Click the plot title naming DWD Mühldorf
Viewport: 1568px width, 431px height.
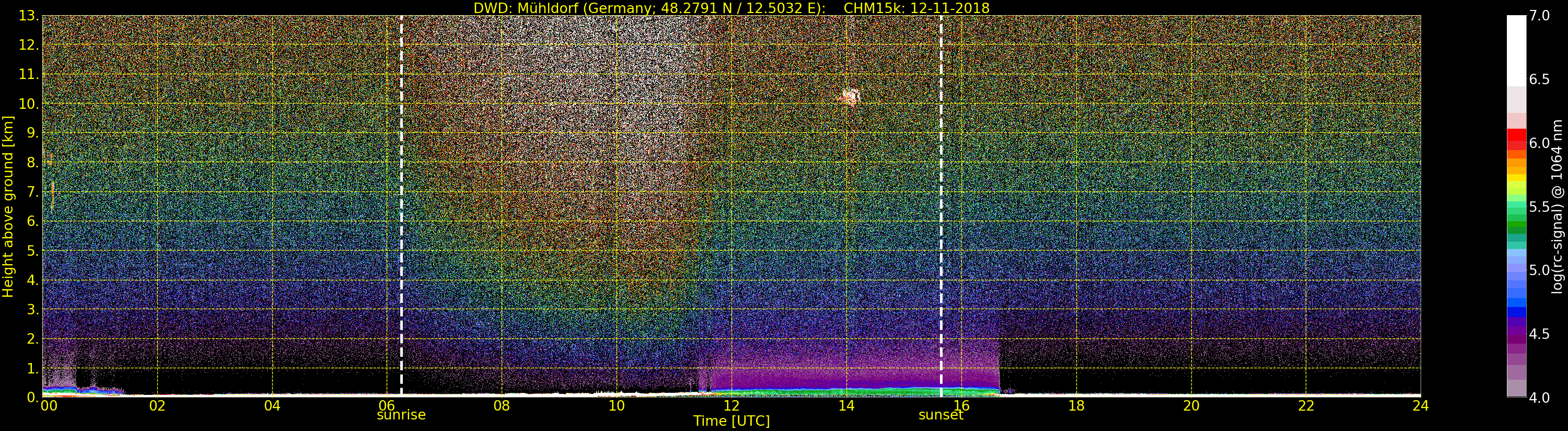pos(731,8)
